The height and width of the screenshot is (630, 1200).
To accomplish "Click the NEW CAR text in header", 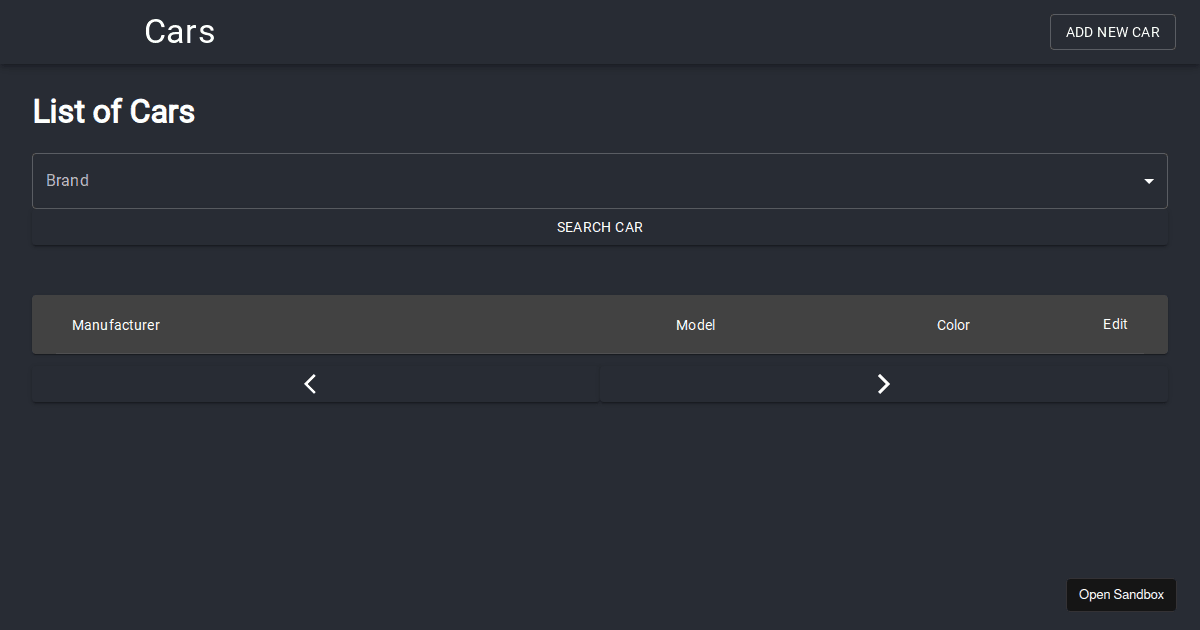I will [x=1128, y=32].
